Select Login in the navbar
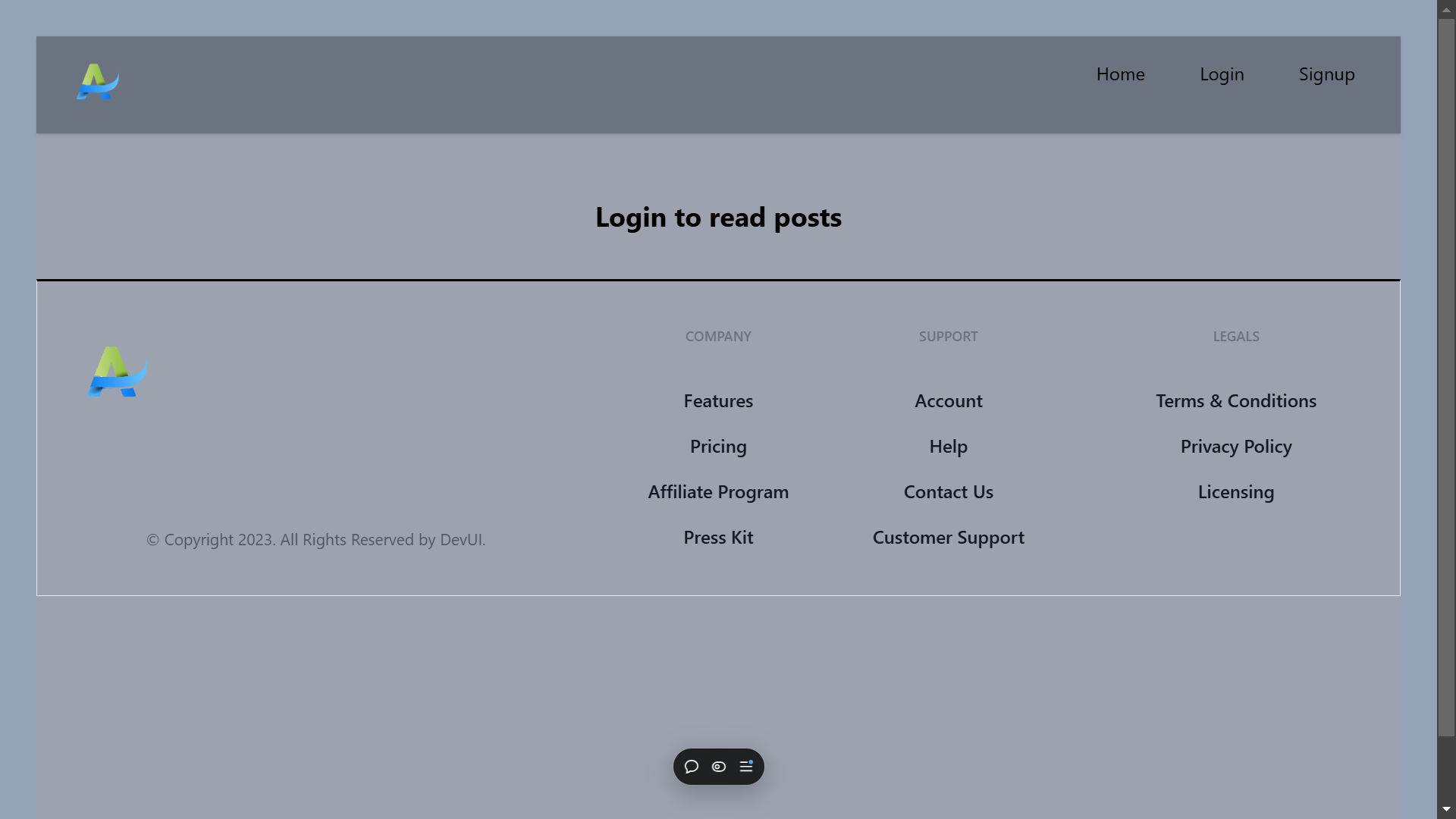Viewport: 1456px width, 819px height. 1222,74
